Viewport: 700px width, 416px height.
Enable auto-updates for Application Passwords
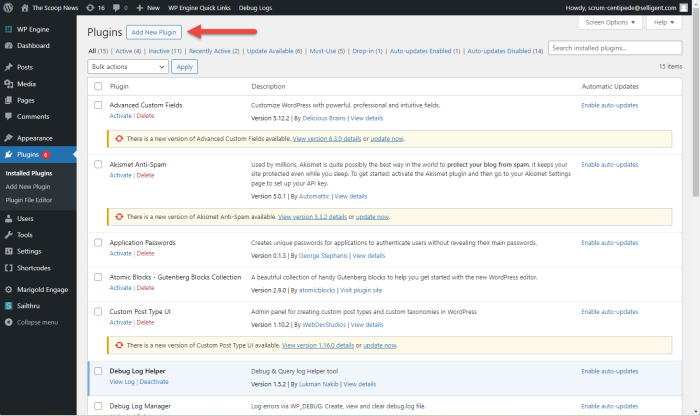611,242
